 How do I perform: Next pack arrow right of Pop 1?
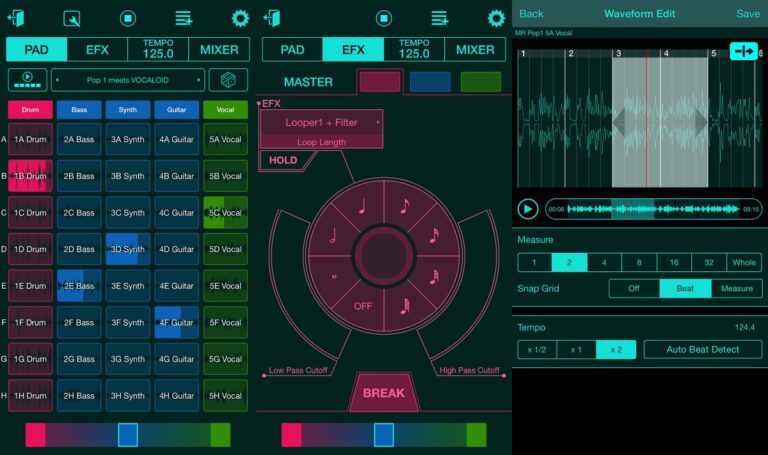coord(198,80)
